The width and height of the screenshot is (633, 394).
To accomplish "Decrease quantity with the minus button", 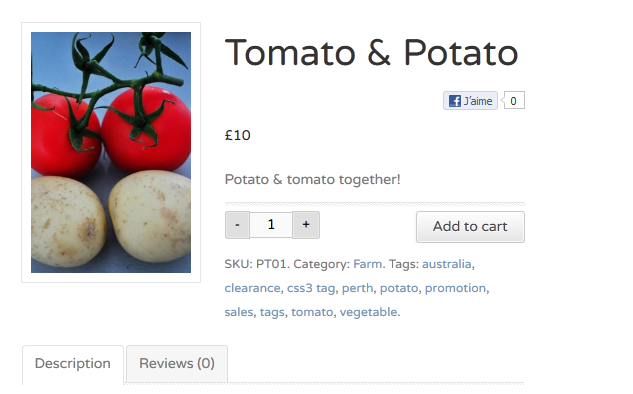I will 237,225.
